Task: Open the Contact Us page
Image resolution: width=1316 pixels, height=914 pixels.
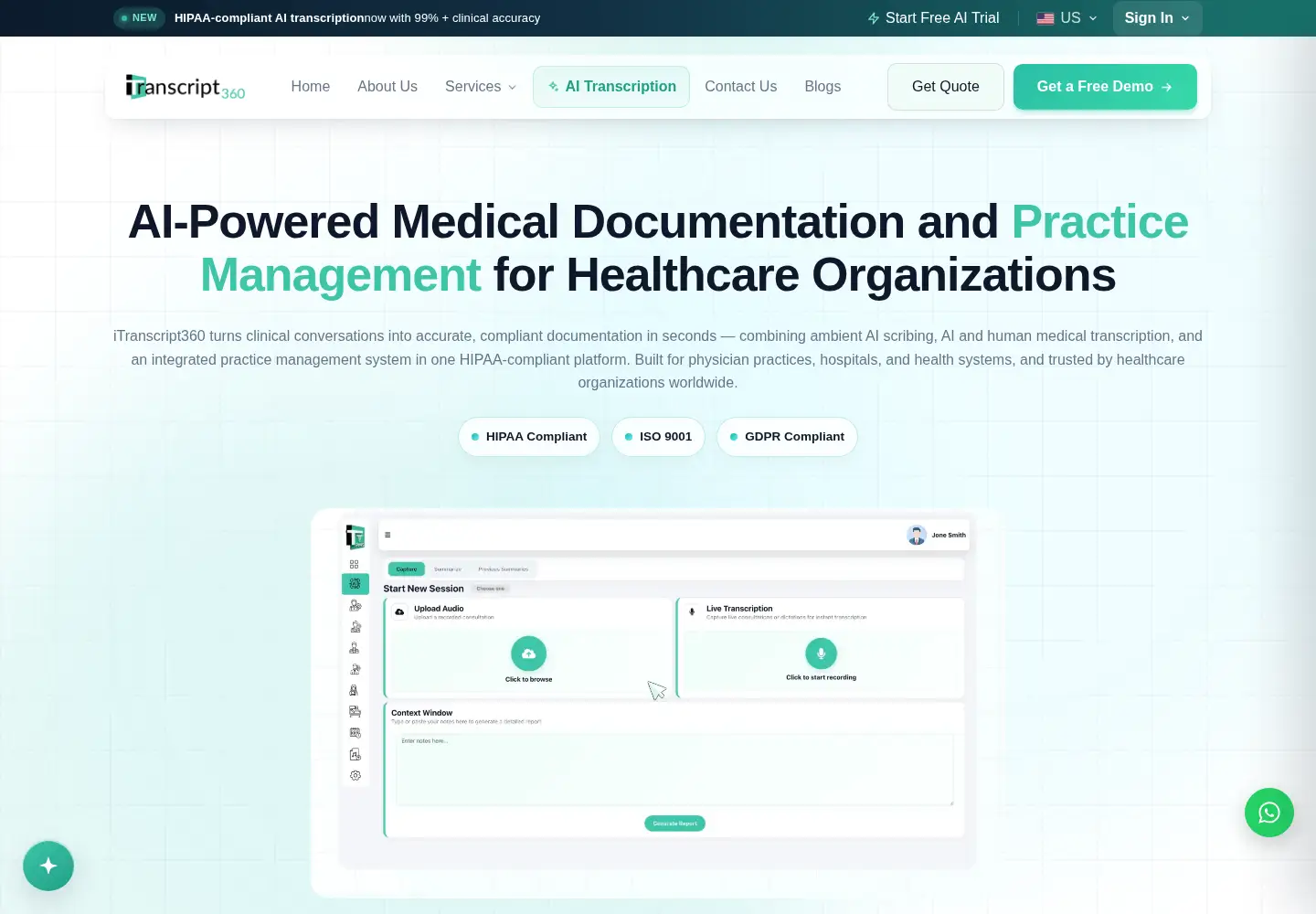Action: click(741, 87)
